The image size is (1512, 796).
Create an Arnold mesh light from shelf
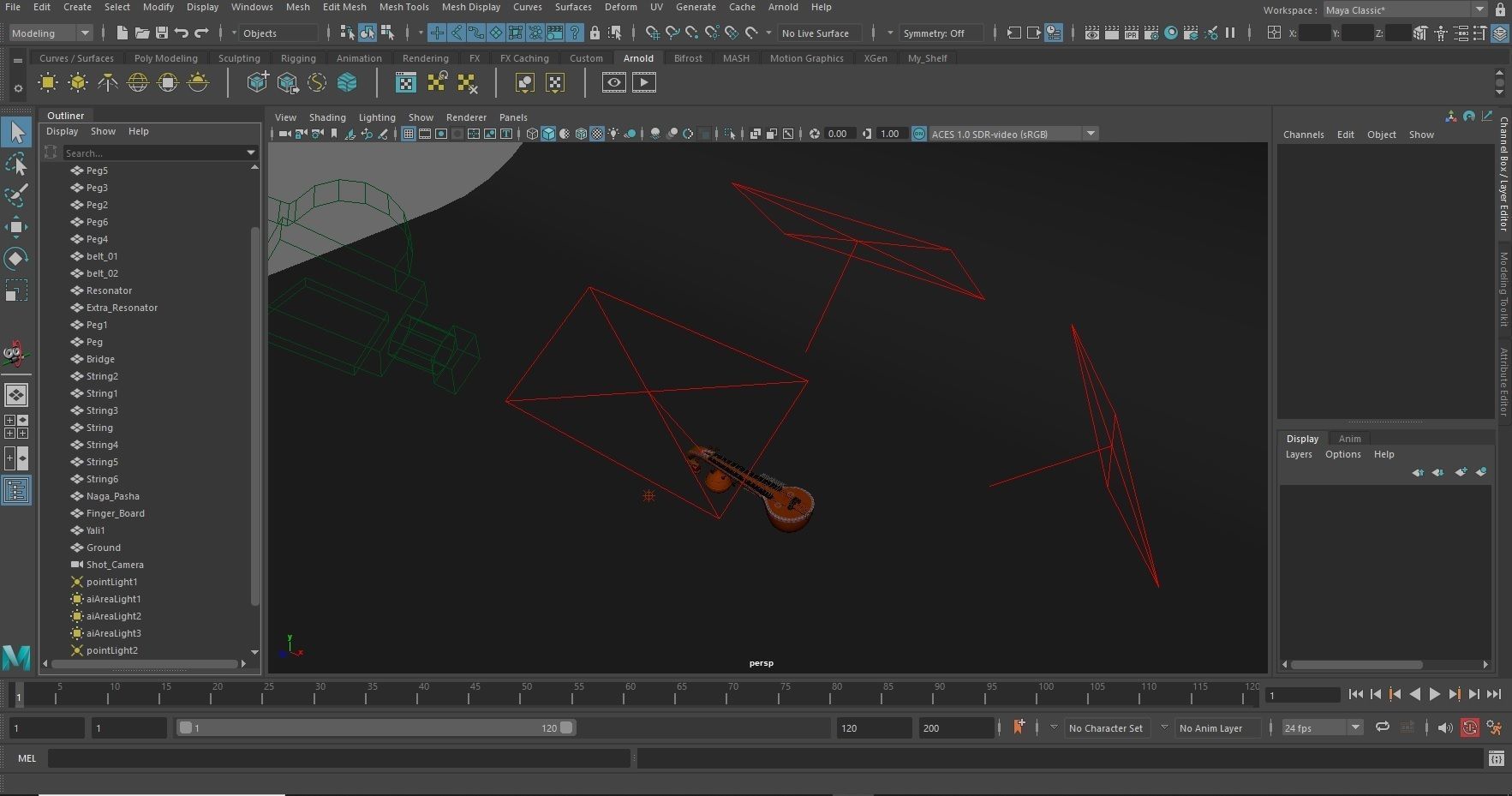78,83
